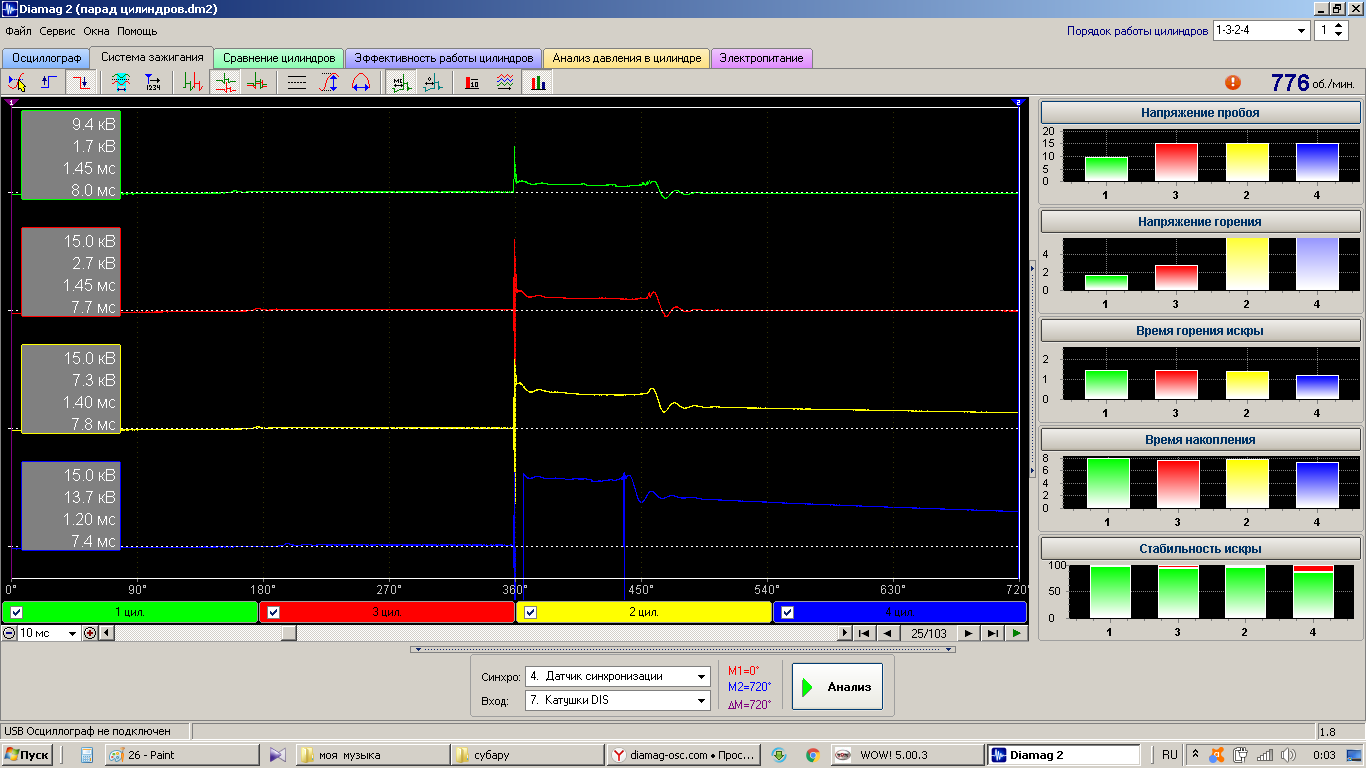Click the Время горения искры panel header

[1200, 330]
